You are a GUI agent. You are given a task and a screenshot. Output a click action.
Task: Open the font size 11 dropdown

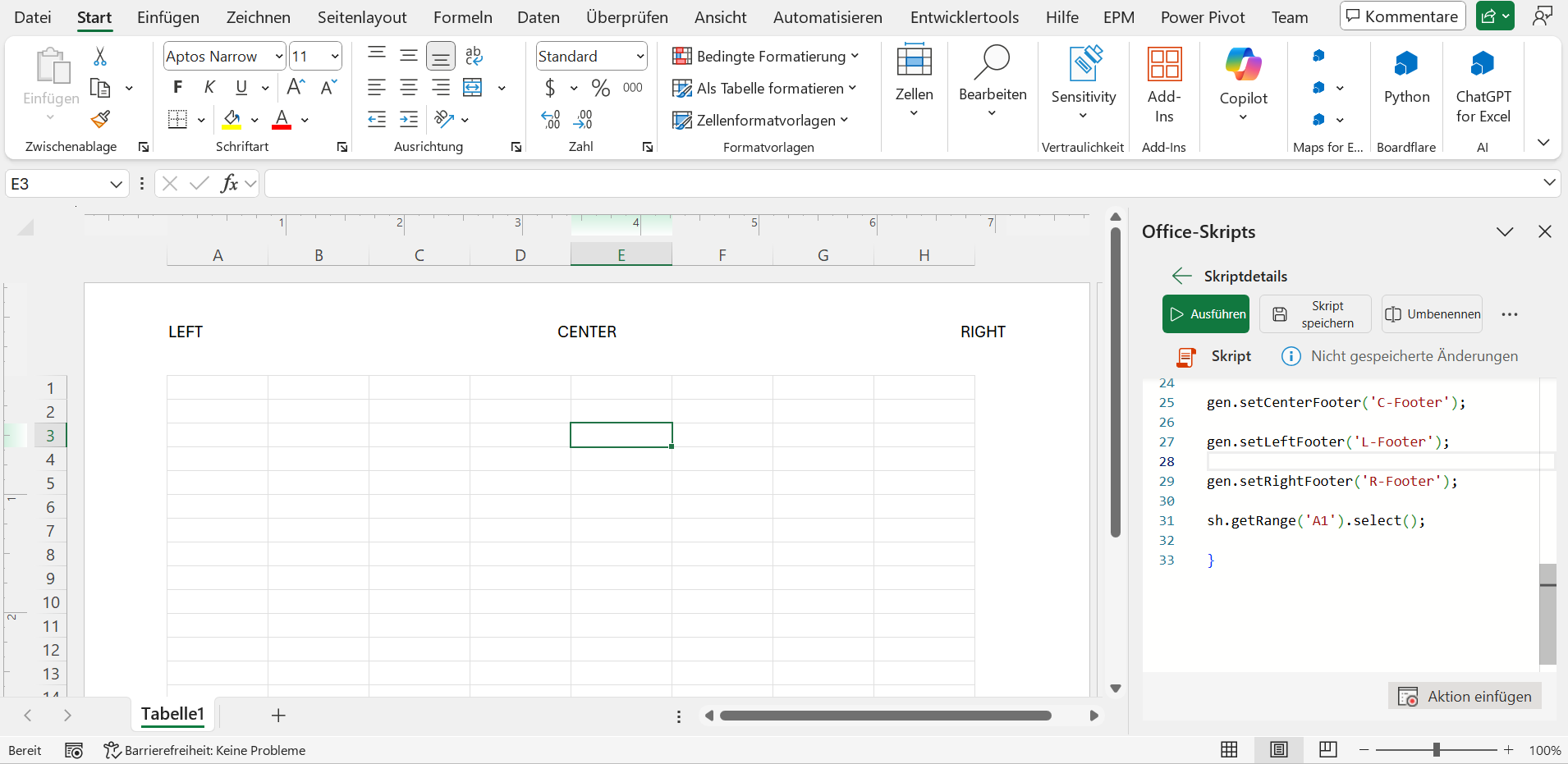pos(335,56)
